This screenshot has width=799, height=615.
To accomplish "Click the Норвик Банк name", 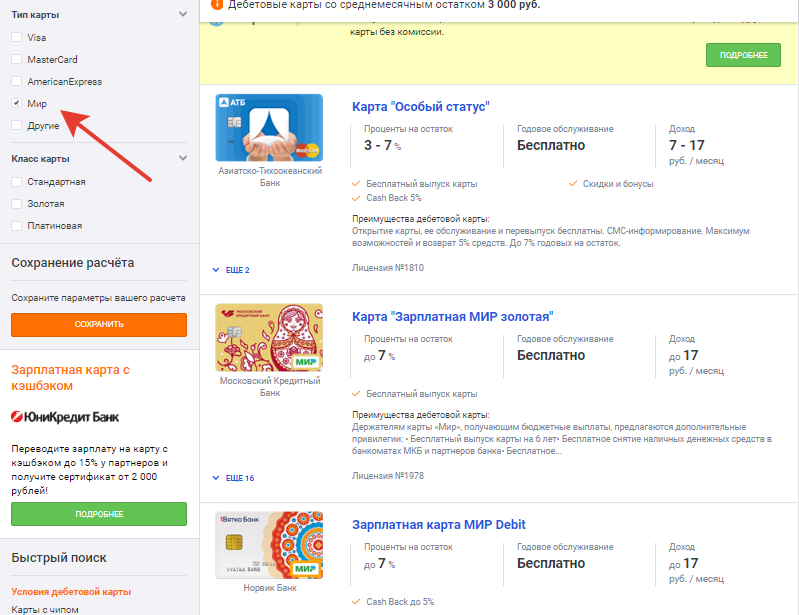I will click(x=270, y=588).
